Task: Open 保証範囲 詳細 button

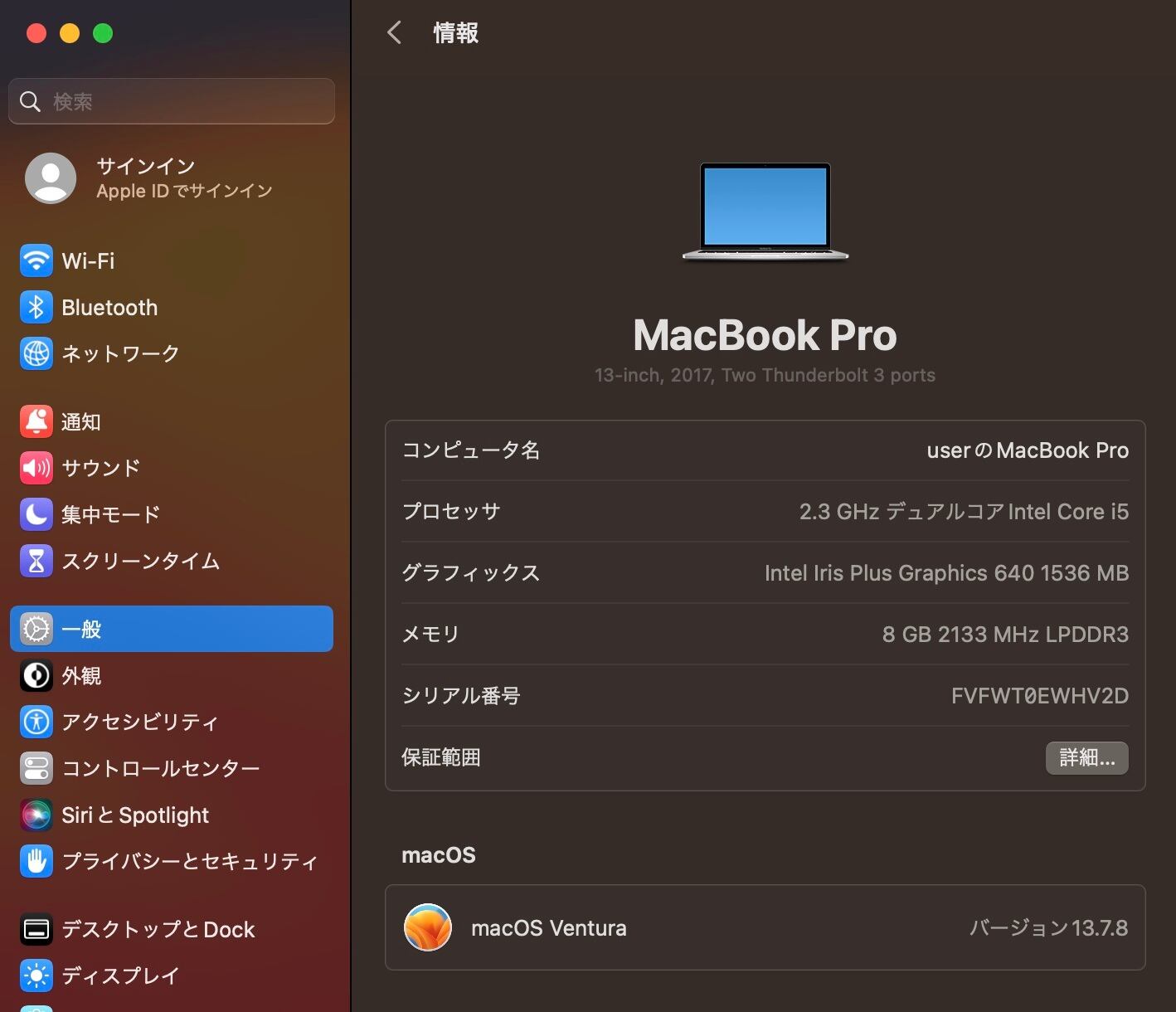Action: click(1086, 757)
